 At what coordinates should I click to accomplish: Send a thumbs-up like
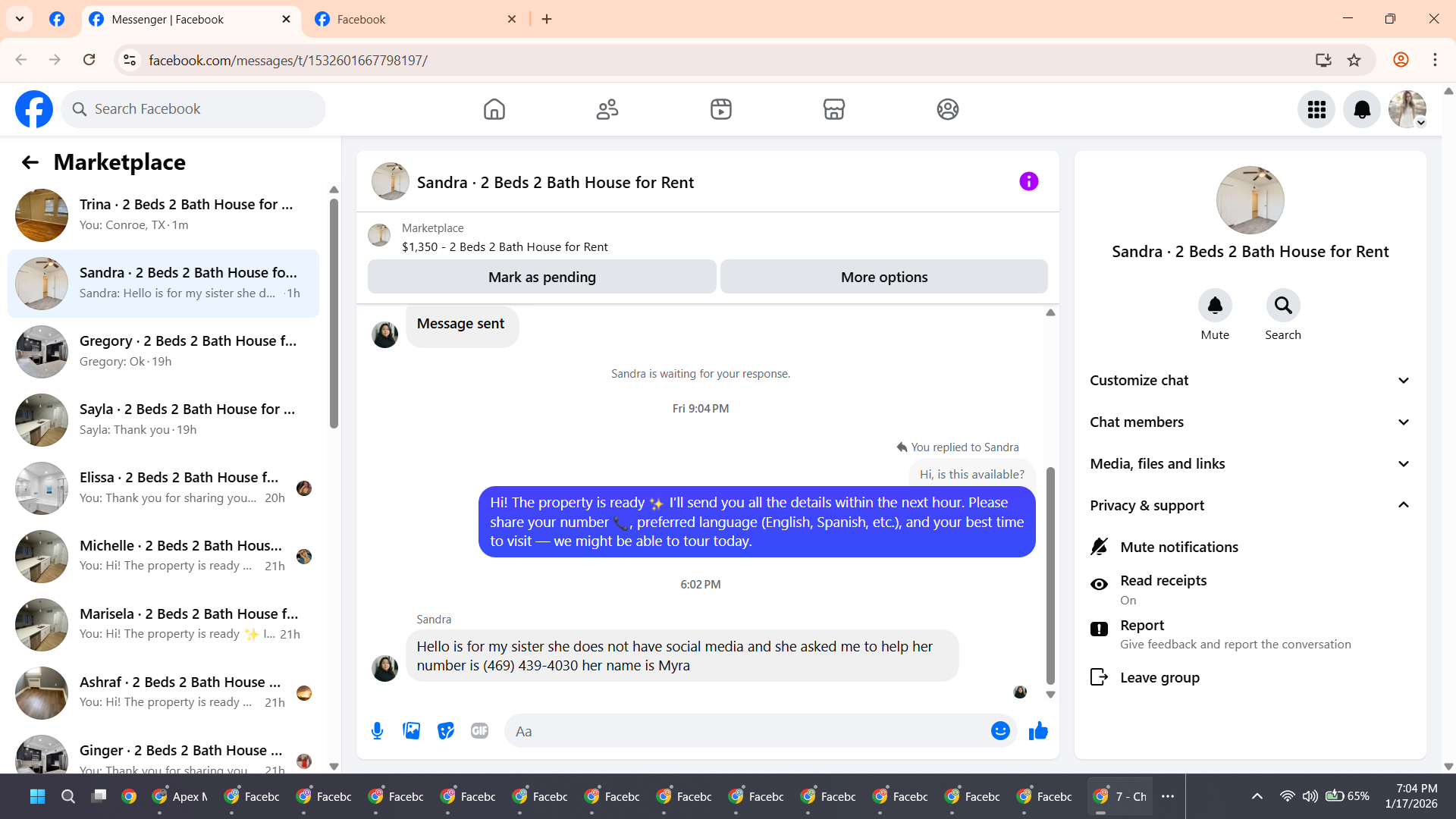1038,731
